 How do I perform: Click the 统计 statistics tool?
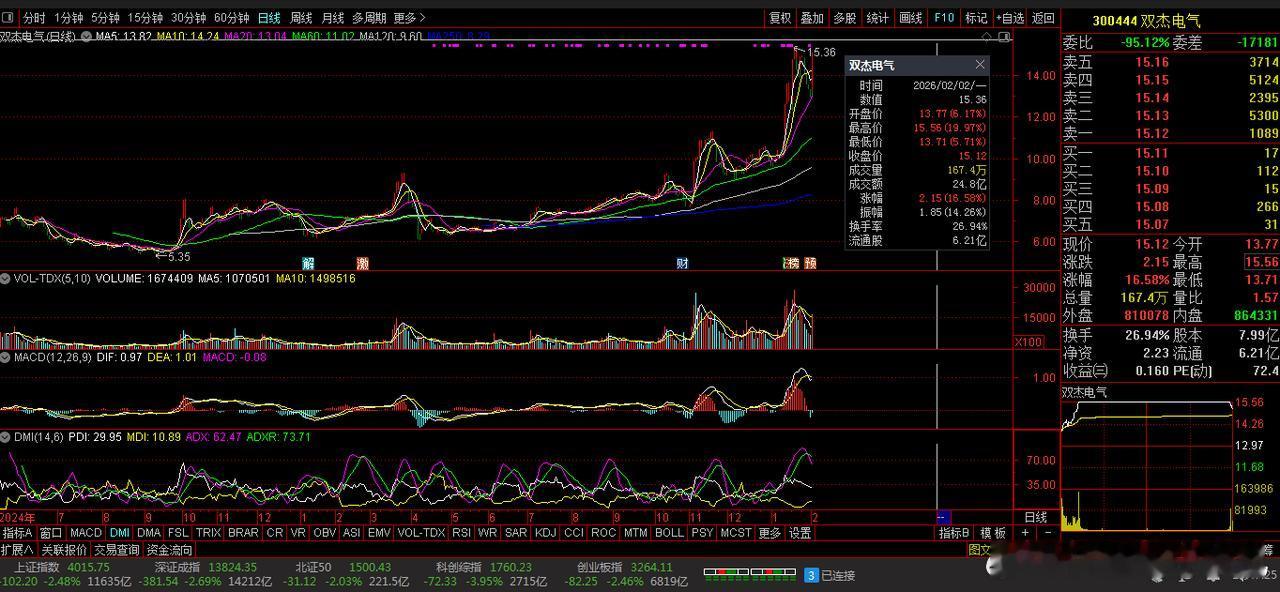pos(876,17)
